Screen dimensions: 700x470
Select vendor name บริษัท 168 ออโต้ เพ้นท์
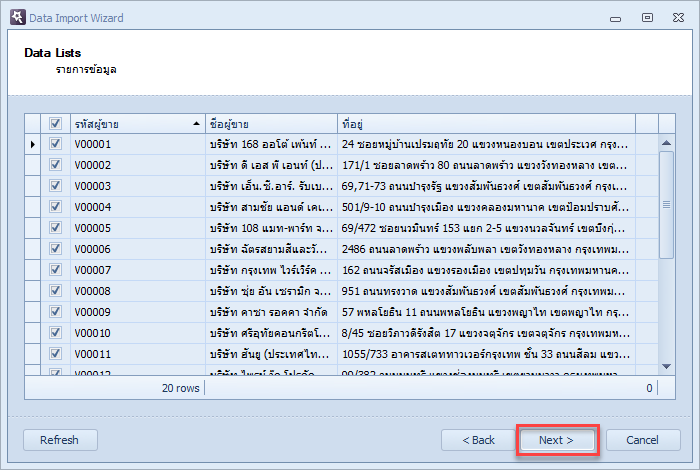[x=271, y=144]
